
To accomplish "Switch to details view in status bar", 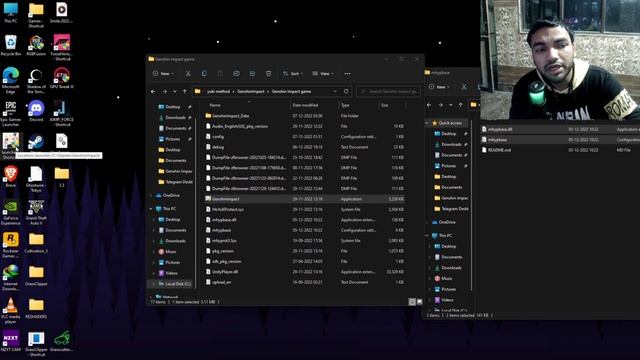I will (412, 302).
